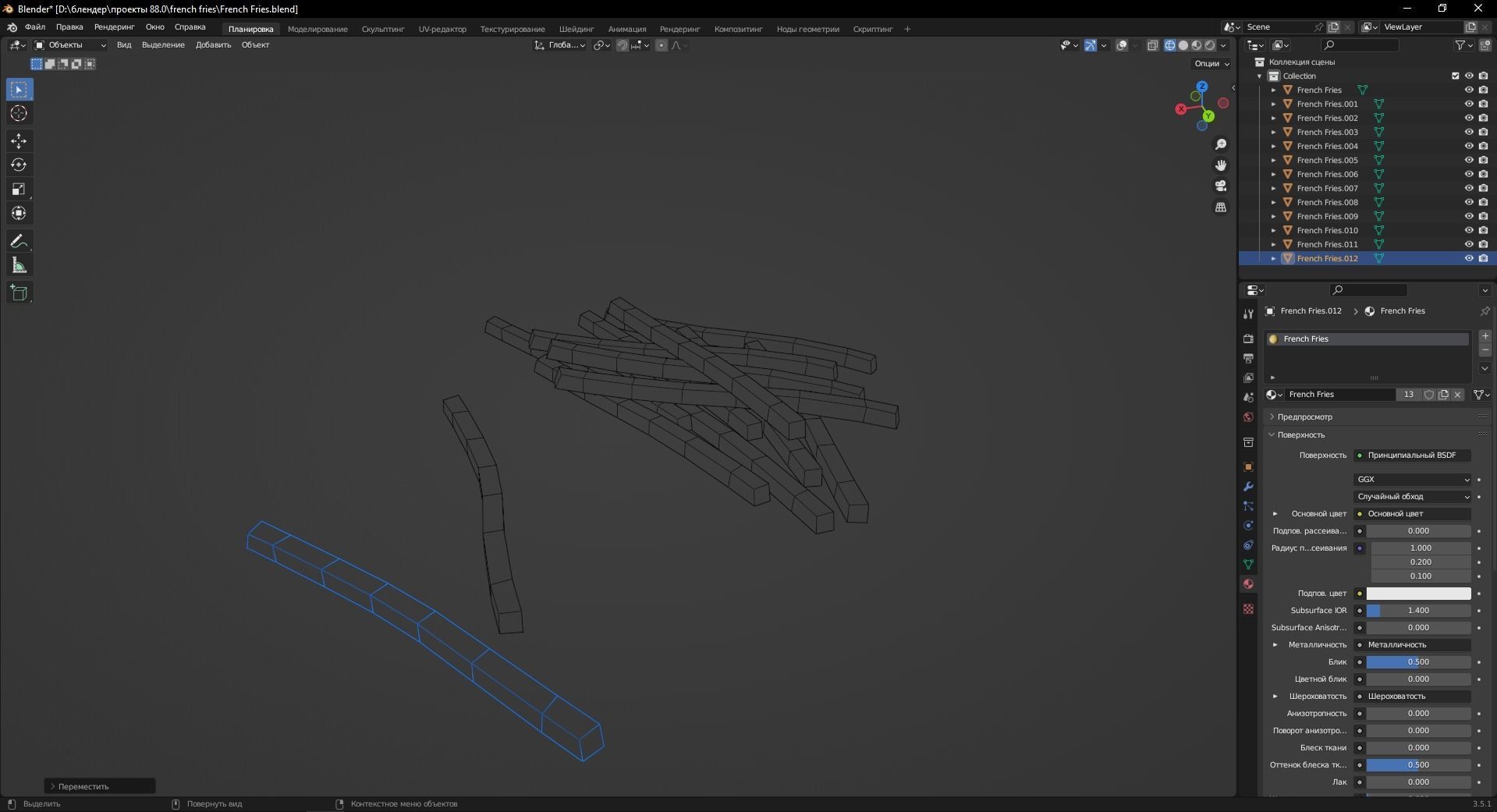
Task: Expand French Fries.001 in outliner
Action: (x=1274, y=104)
